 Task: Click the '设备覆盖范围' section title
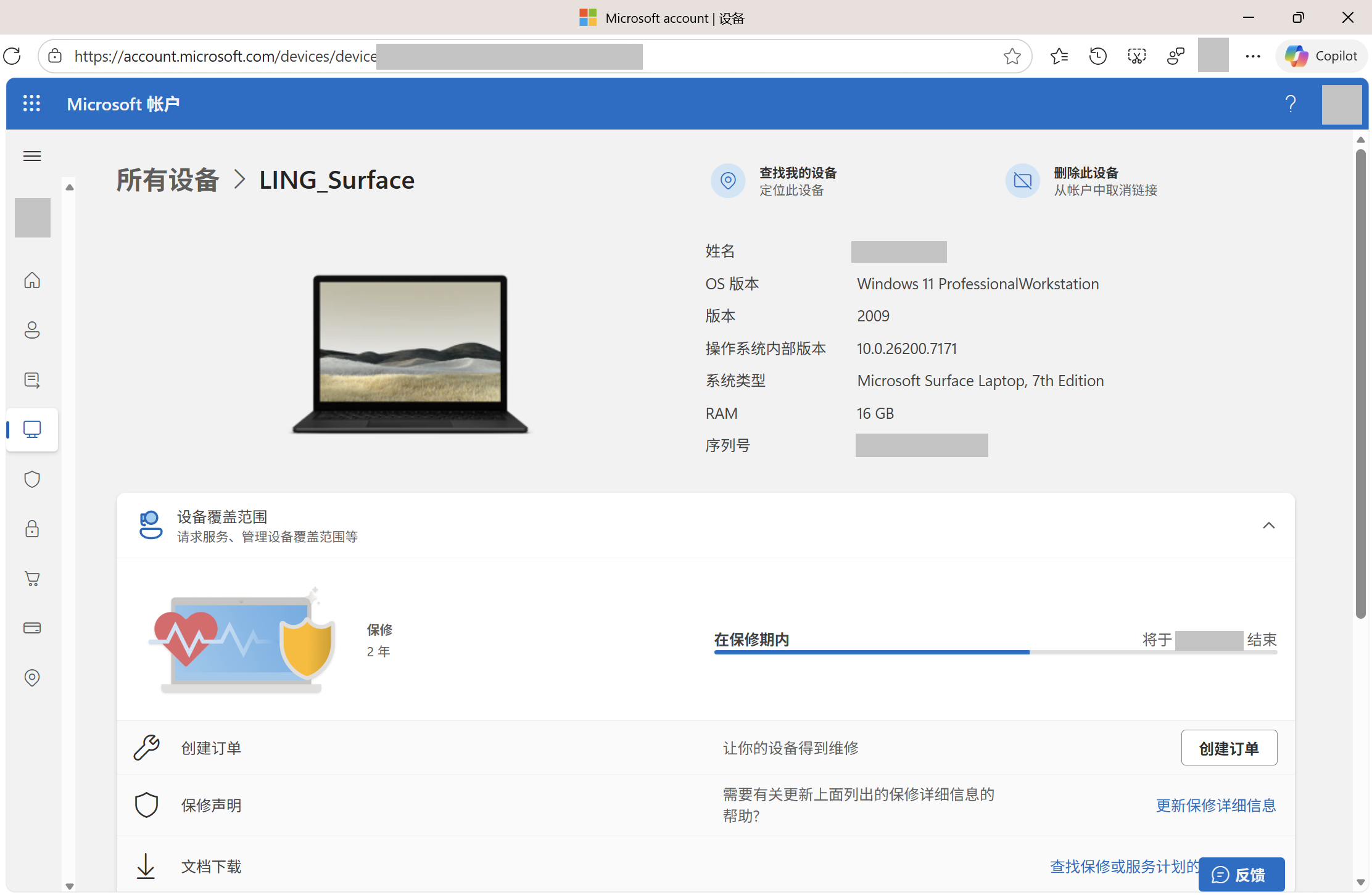click(222, 517)
